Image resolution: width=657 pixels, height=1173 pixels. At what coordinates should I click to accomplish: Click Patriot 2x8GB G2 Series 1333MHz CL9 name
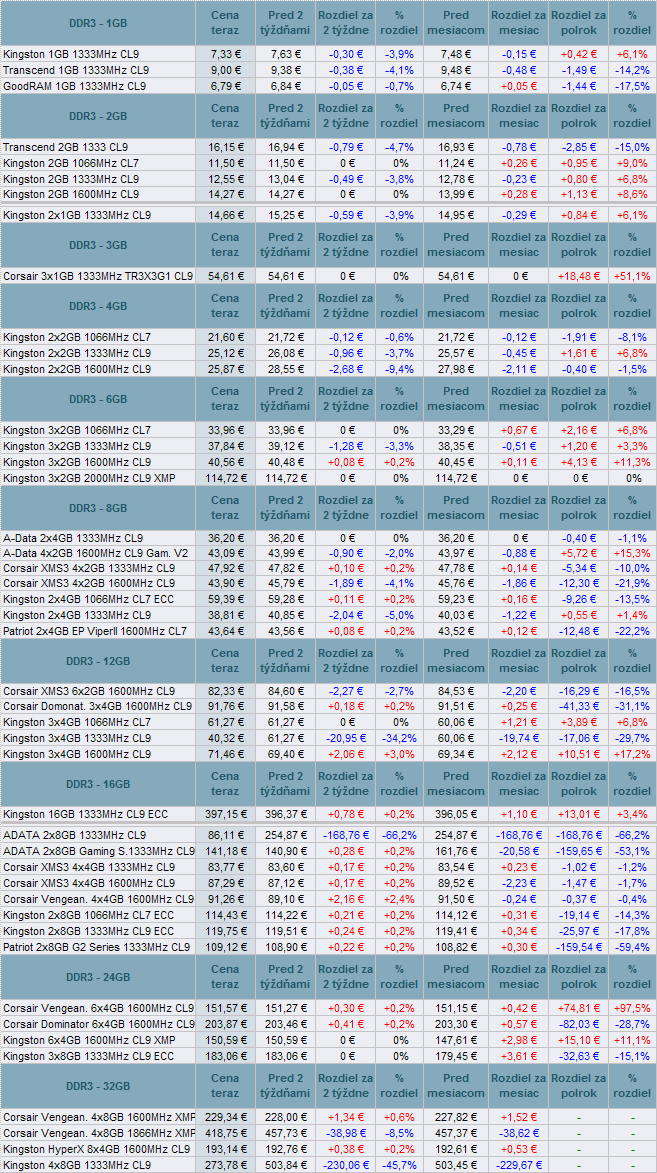pyautogui.click(x=97, y=948)
